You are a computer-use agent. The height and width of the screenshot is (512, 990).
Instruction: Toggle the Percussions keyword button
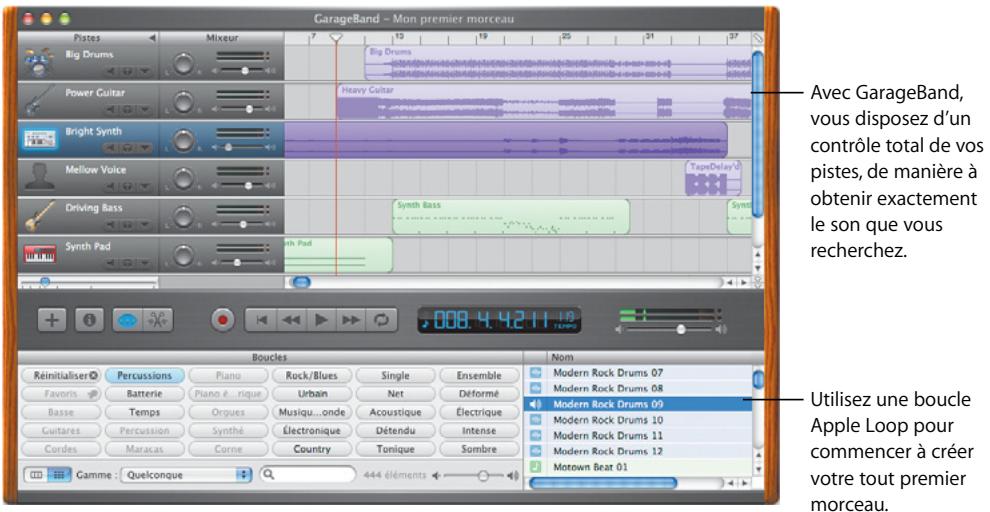(145, 376)
